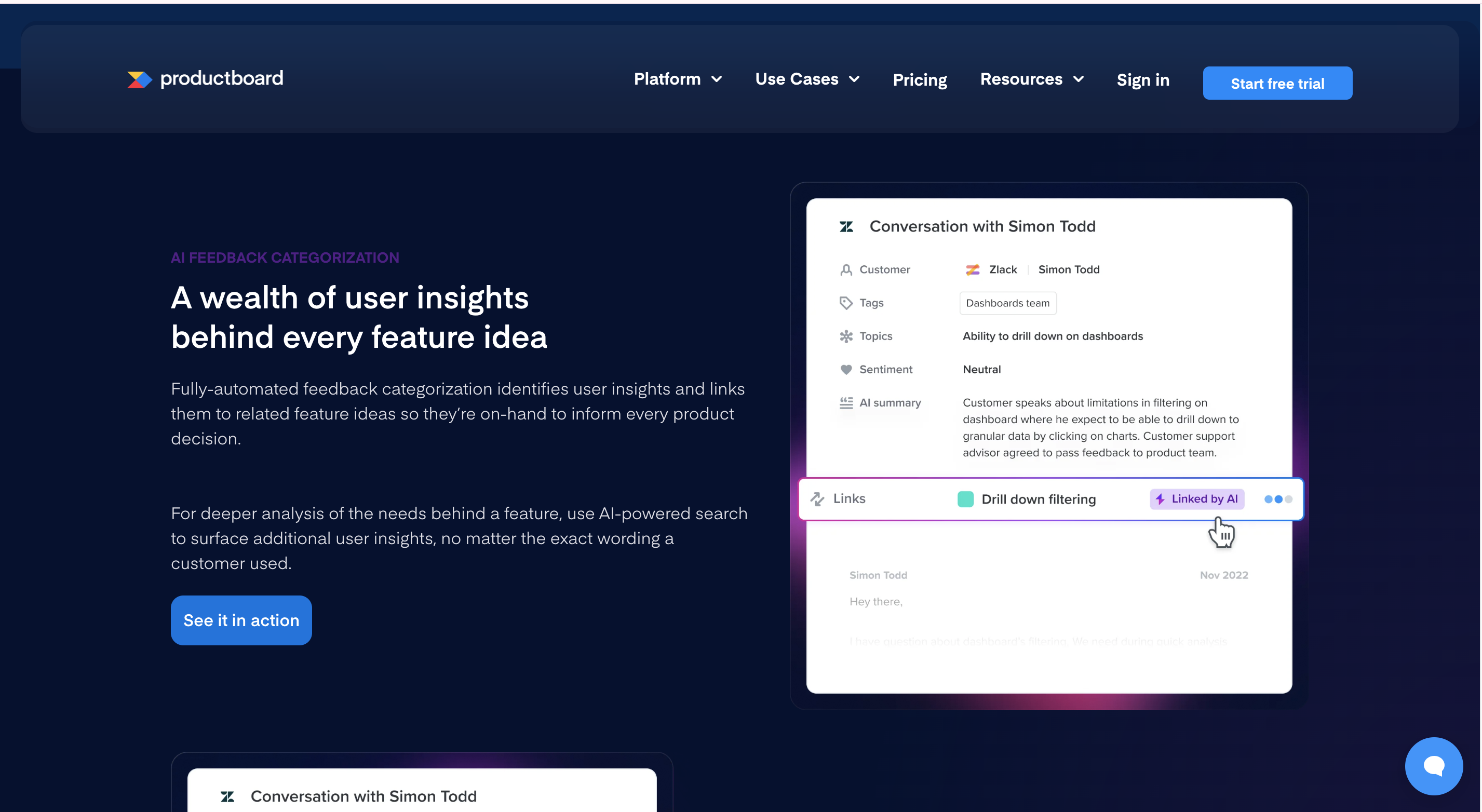Click the Zlack company logo icon
The height and width of the screenshot is (812, 1482).
coord(972,269)
